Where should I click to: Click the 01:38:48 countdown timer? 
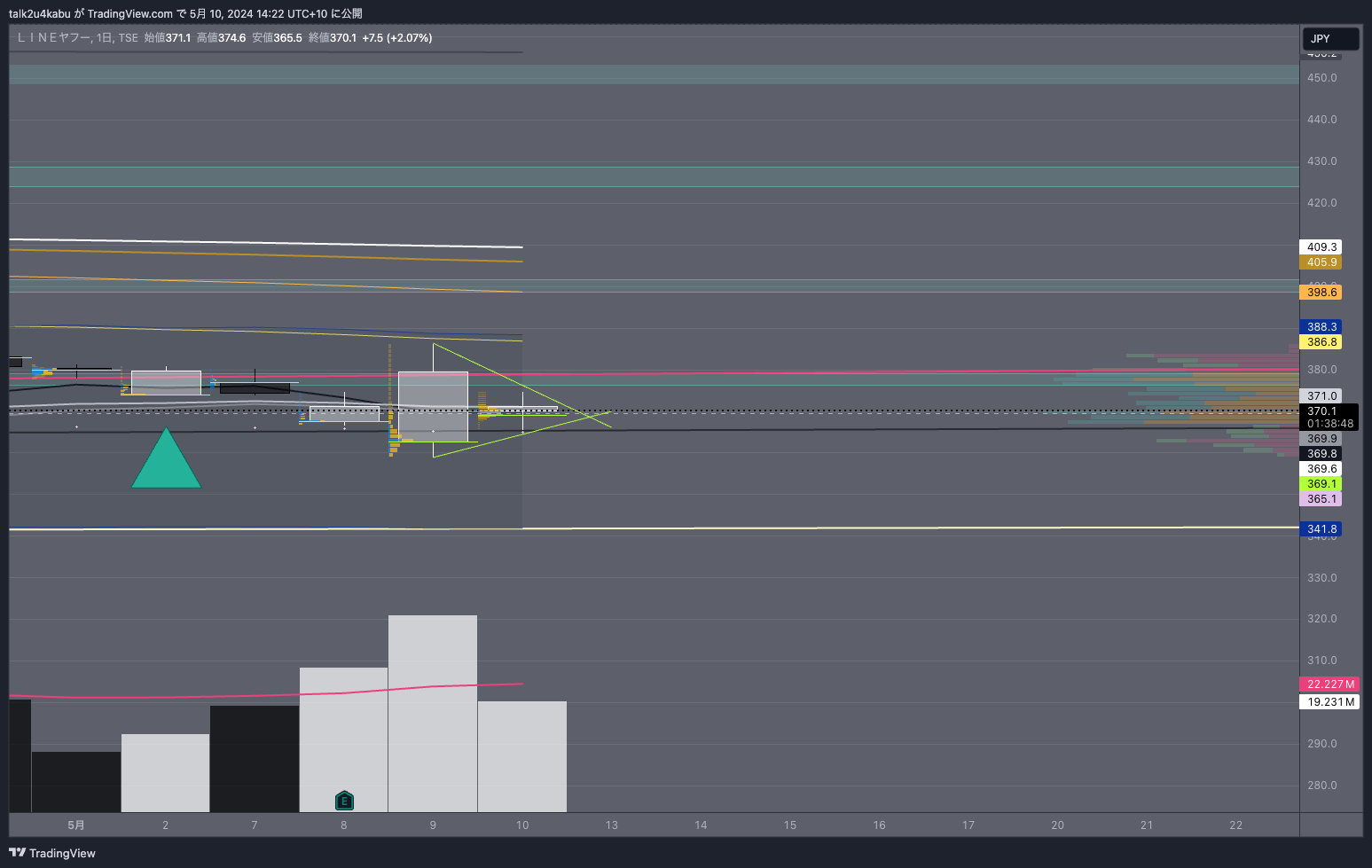1329,424
